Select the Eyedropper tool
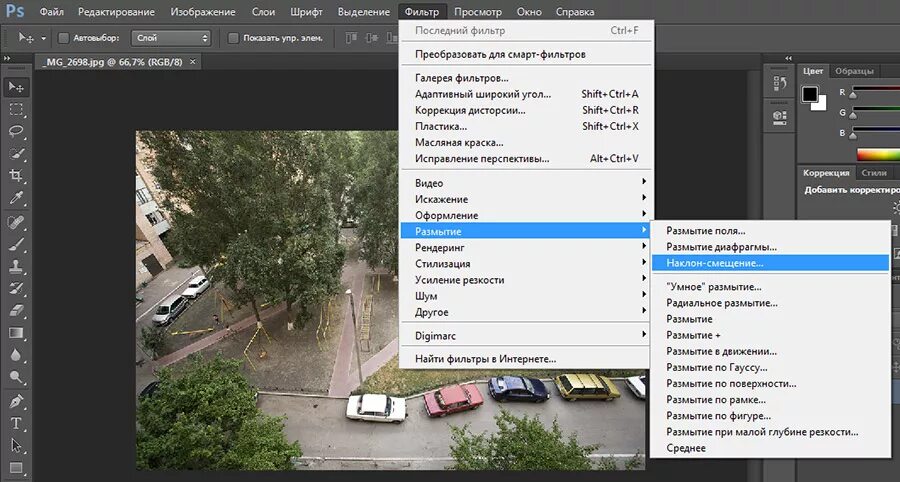 (15, 199)
